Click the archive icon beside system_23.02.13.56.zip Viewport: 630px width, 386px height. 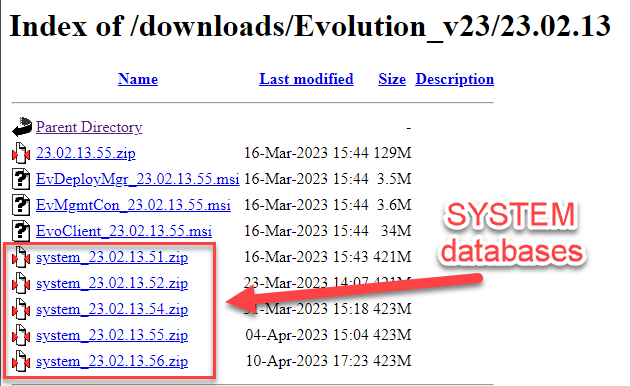(x=21, y=361)
